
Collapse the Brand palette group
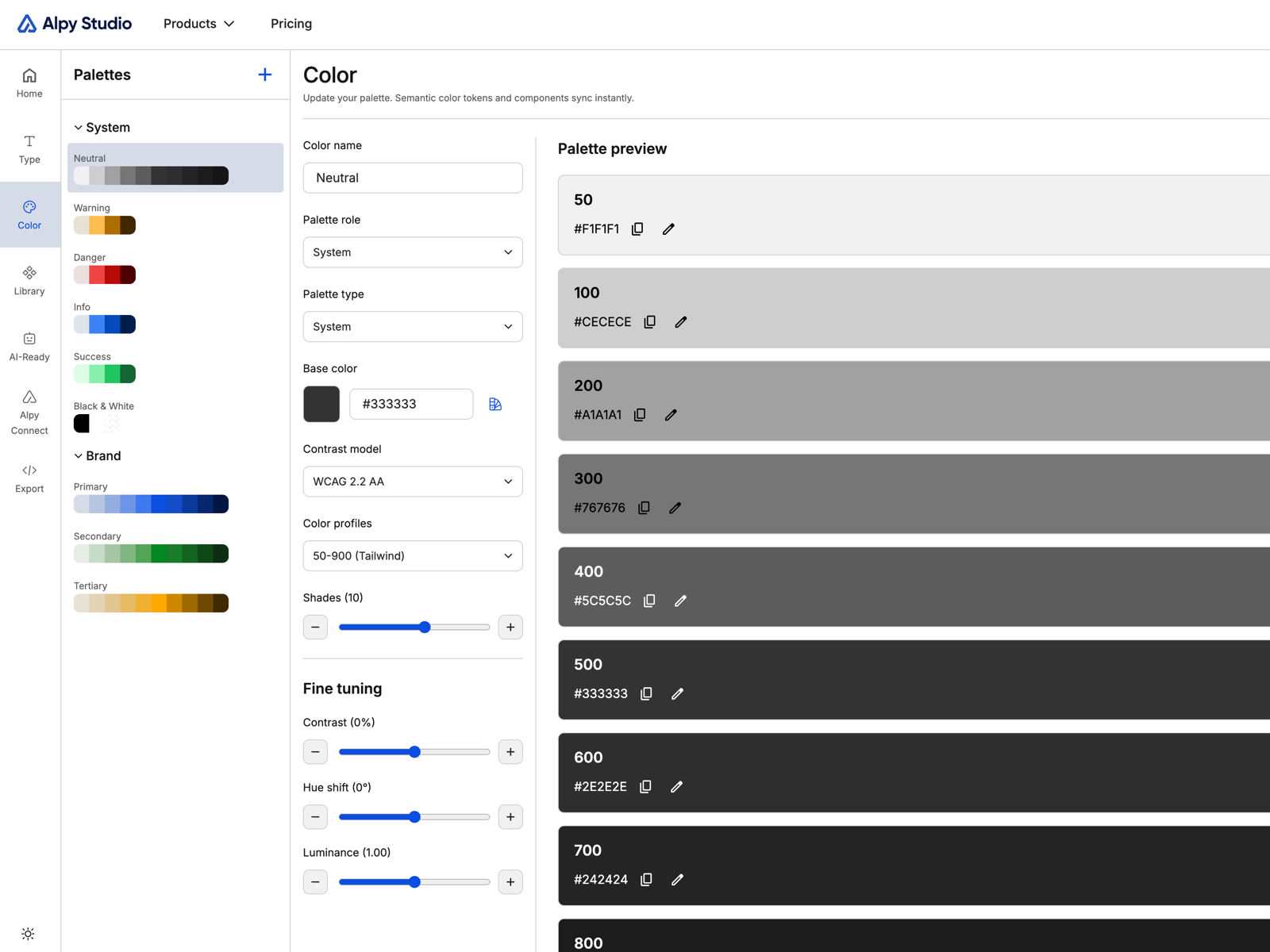point(97,455)
